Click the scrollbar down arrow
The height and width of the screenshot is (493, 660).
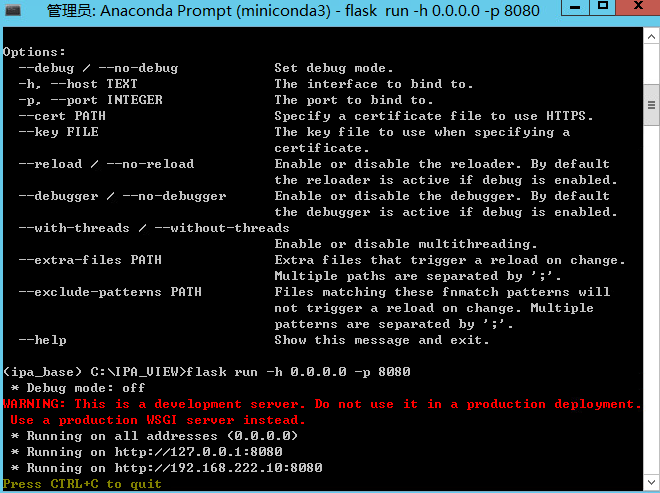click(x=651, y=482)
